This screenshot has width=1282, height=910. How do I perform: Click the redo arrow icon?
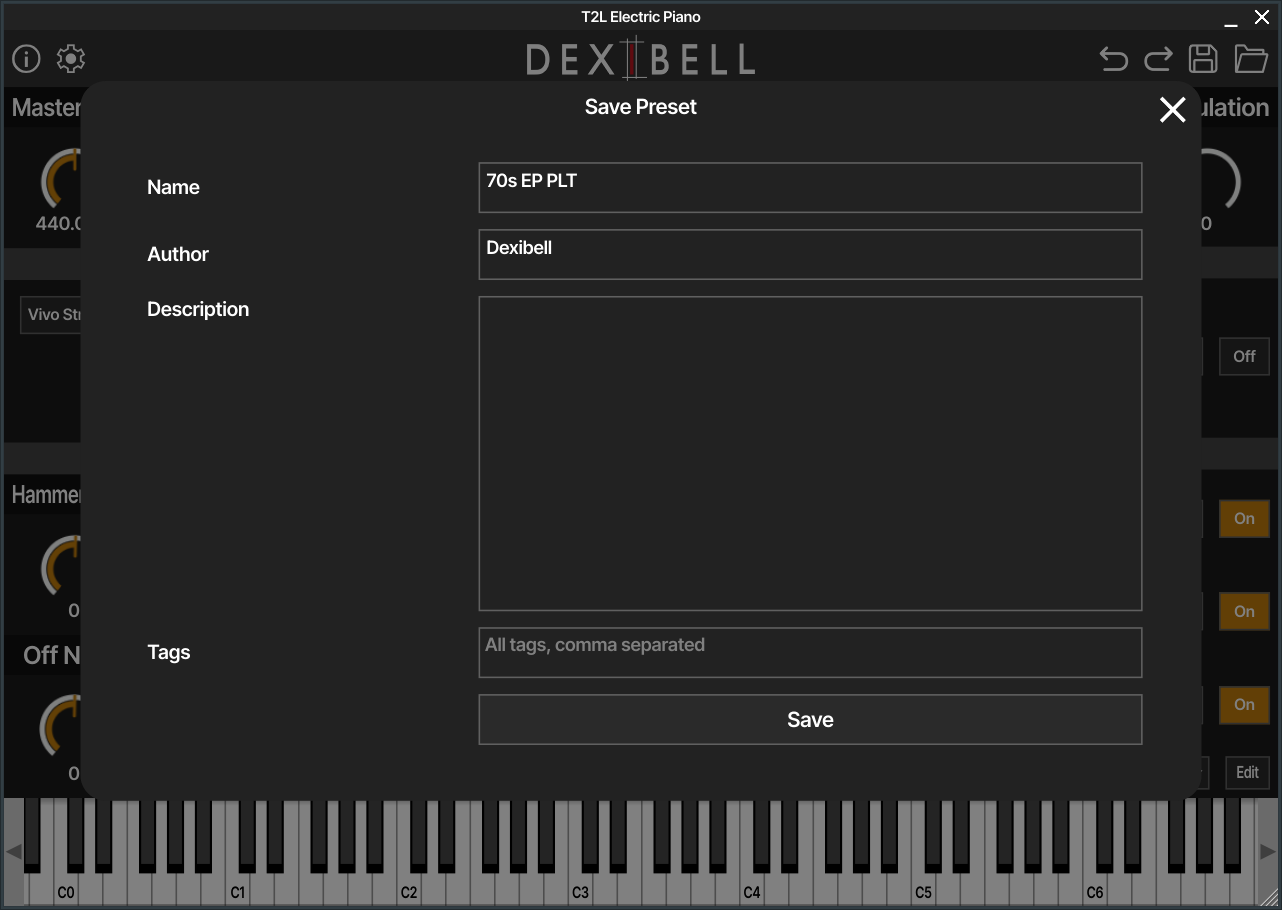1158,59
